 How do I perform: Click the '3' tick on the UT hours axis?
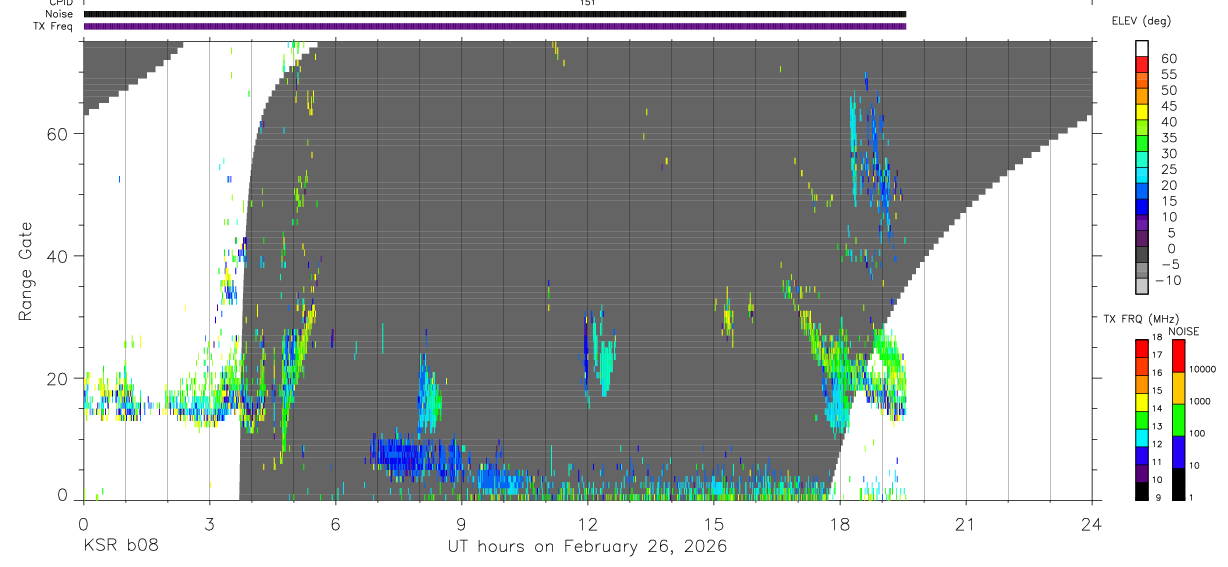[209, 524]
